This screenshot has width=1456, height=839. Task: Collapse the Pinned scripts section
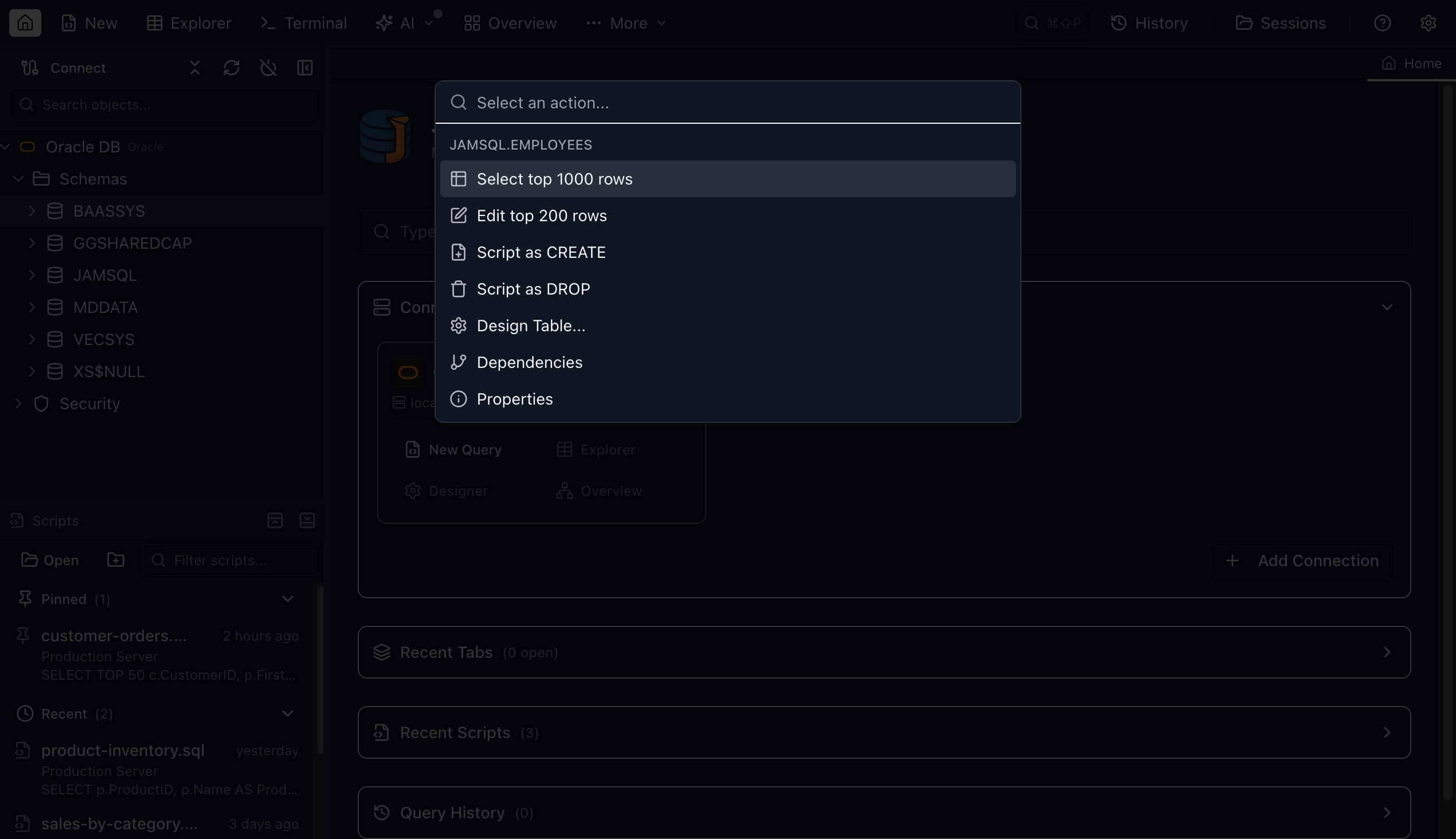[x=288, y=598]
